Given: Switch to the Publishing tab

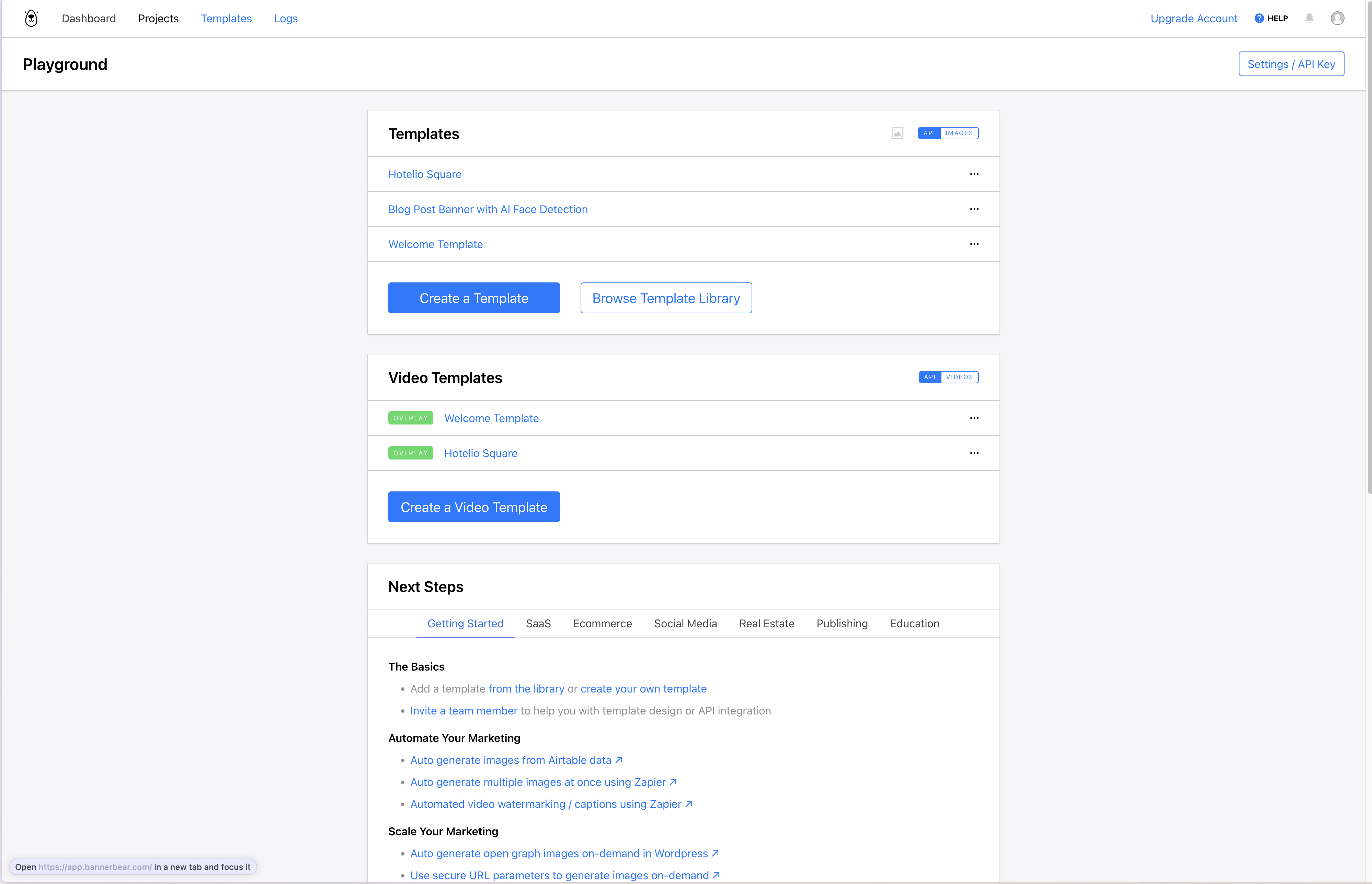Looking at the screenshot, I should point(842,624).
